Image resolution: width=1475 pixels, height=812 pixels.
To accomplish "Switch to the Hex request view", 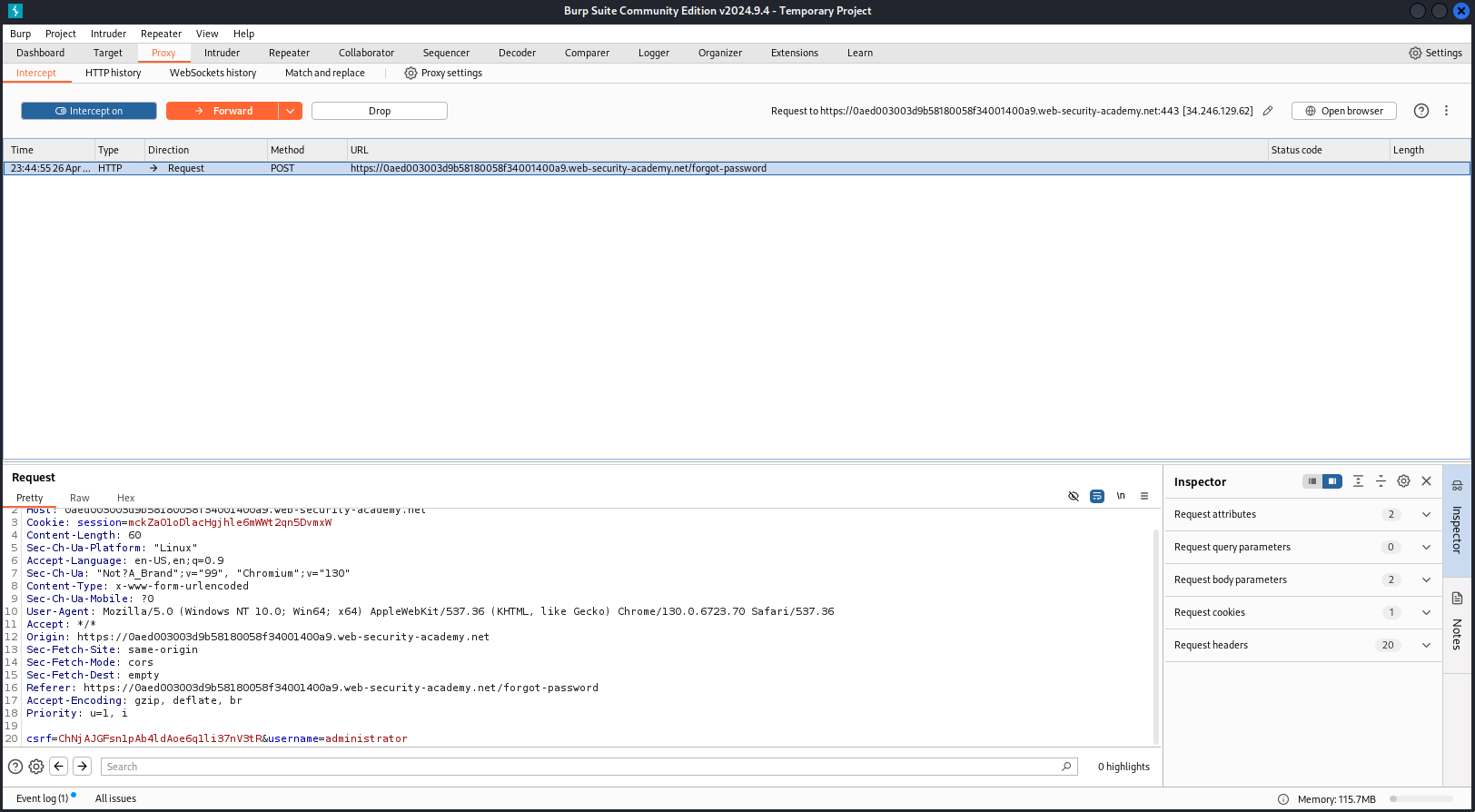I will pos(125,498).
